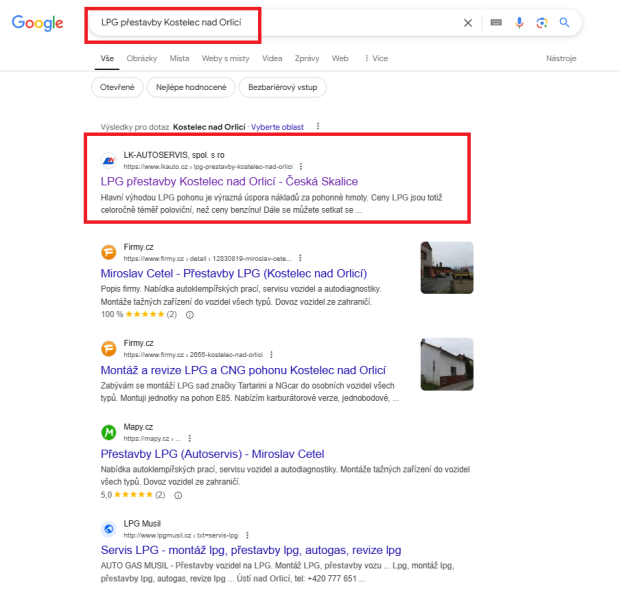Click the LPG Musil globe favicon
The image size is (619, 600).
(x=109, y=529)
